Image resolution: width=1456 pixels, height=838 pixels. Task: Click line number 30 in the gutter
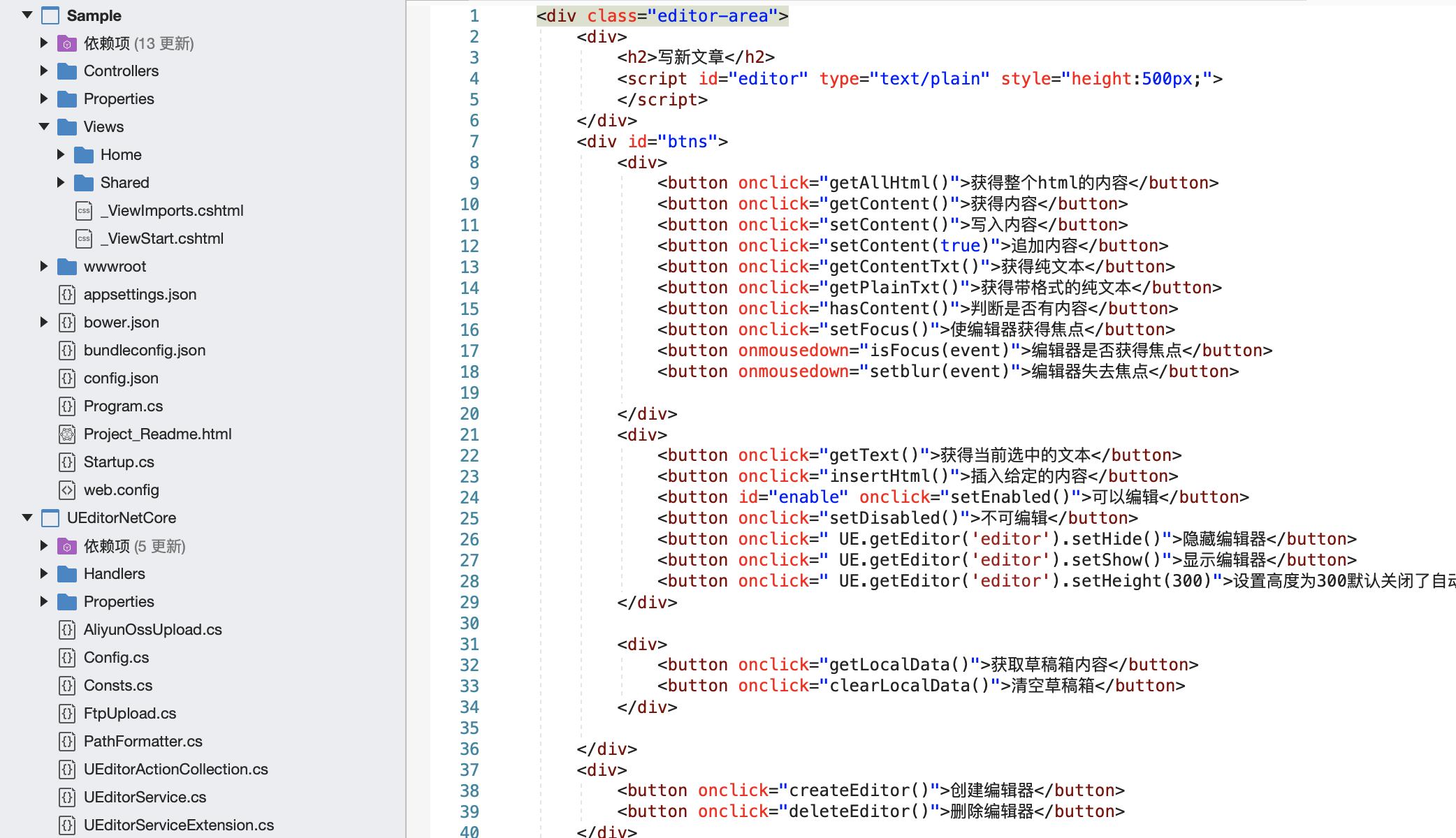[469, 624]
